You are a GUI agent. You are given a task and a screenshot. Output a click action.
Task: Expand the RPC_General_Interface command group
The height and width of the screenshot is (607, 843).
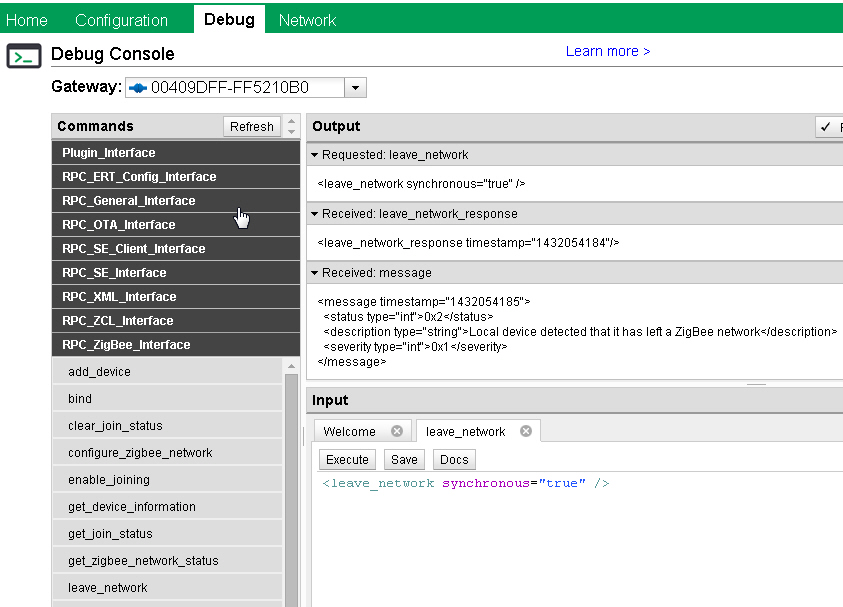(129, 201)
